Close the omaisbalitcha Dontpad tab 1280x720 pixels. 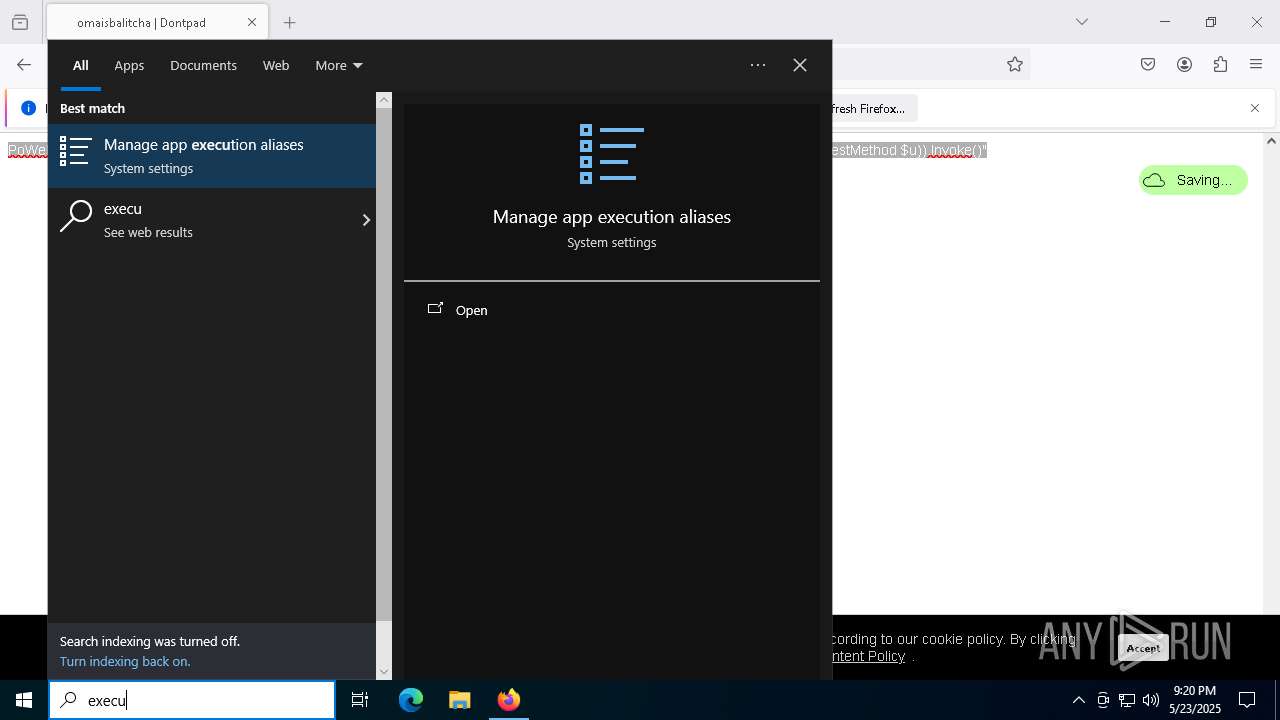pyautogui.click(x=252, y=22)
